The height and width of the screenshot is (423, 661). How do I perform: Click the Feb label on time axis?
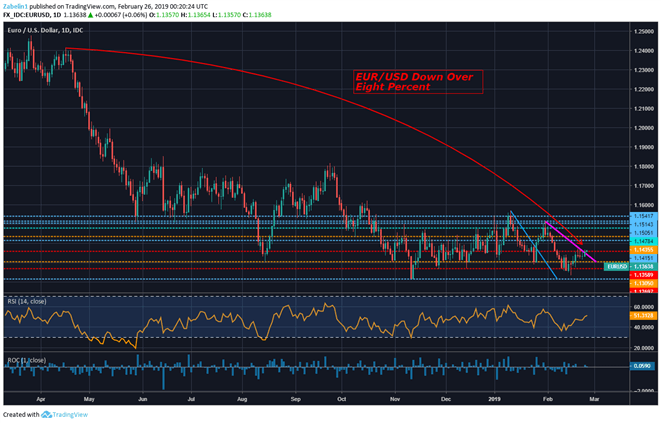[x=547, y=399]
